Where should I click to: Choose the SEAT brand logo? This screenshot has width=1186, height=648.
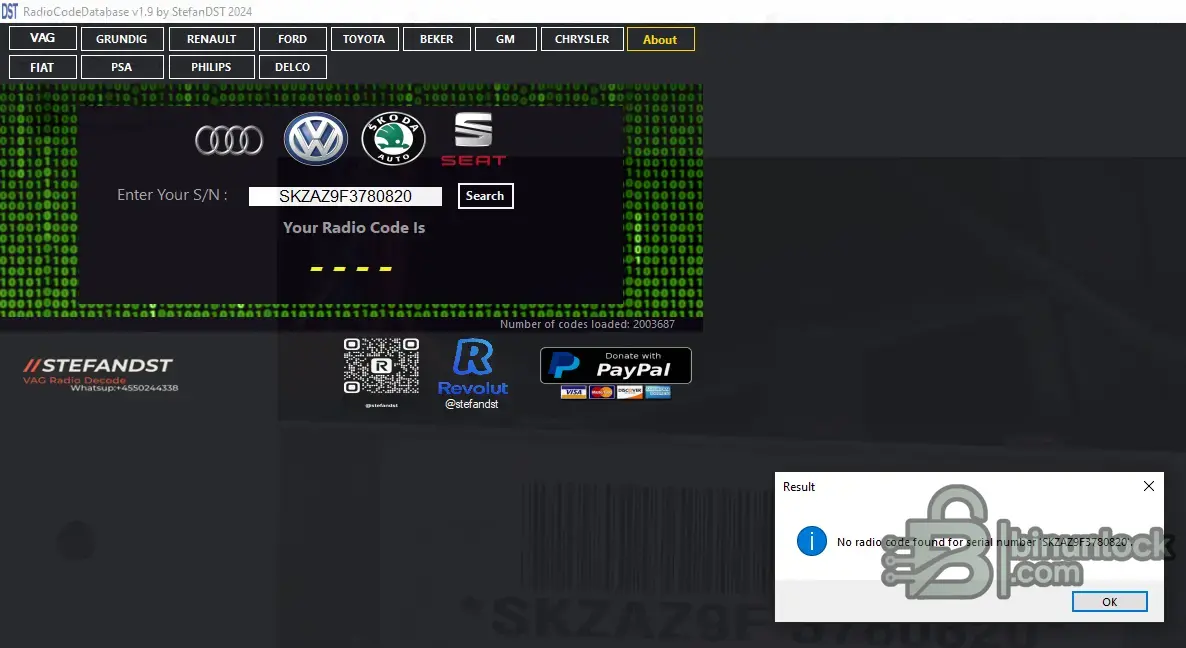[473, 139]
